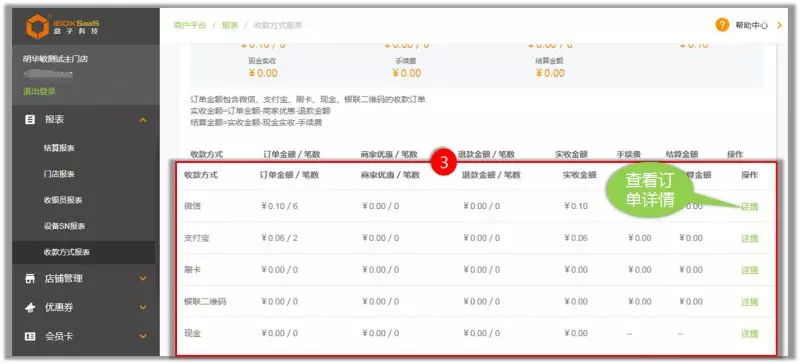Click the 店铺管理 shop icon
Image resolution: width=800 pixels, height=364 pixels.
pyautogui.click(x=30, y=279)
